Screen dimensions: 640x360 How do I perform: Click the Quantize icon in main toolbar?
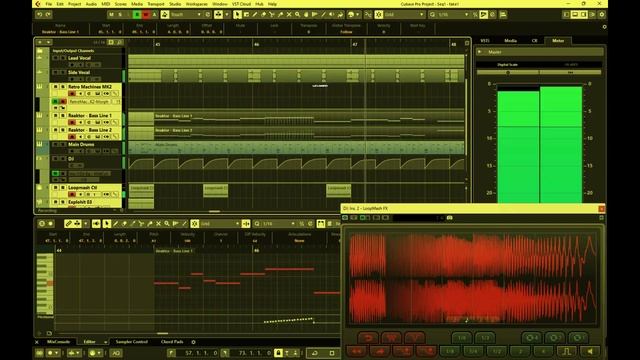[x=432, y=15]
